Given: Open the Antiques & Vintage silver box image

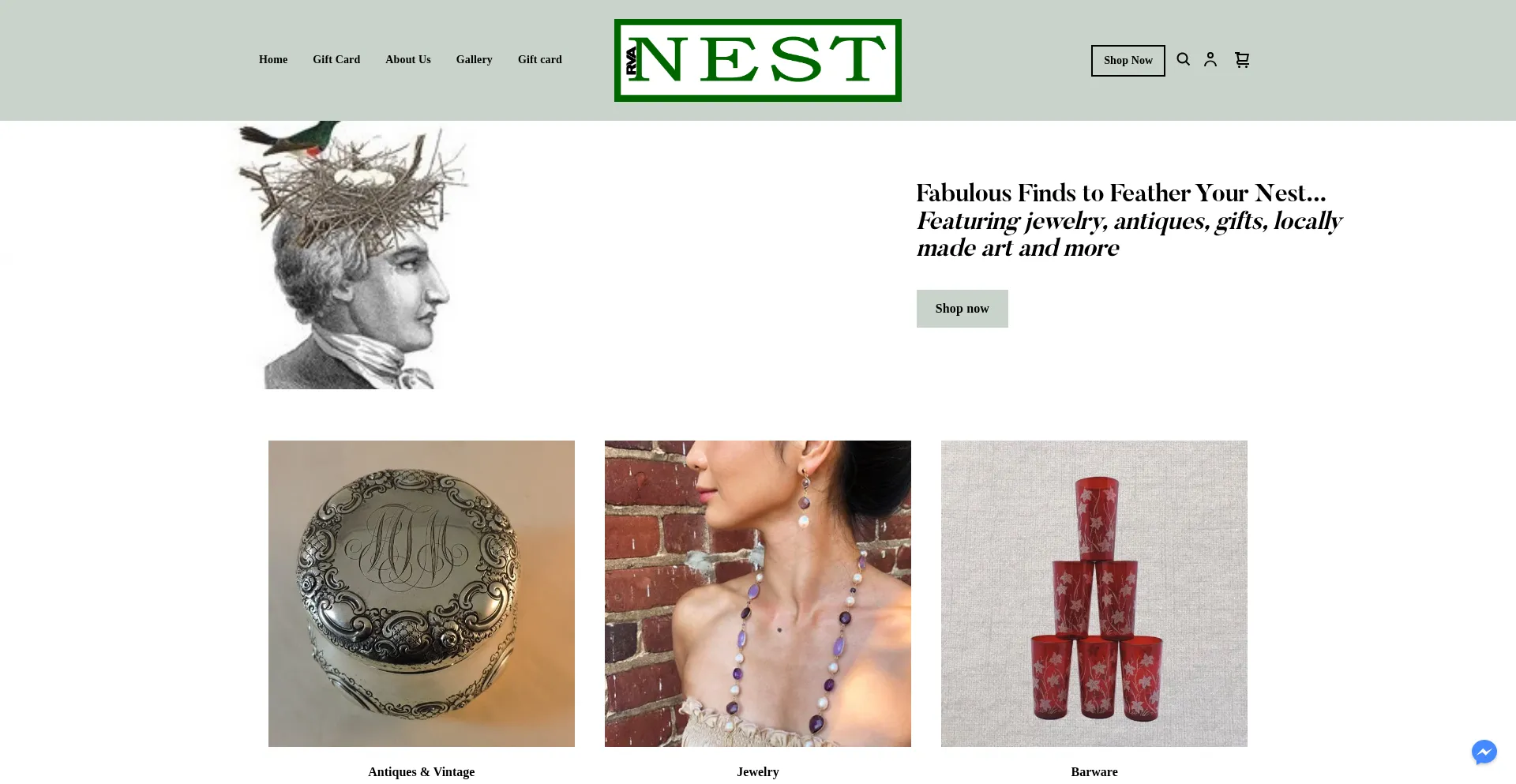Looking at the screenshot, I should [422, 594].
